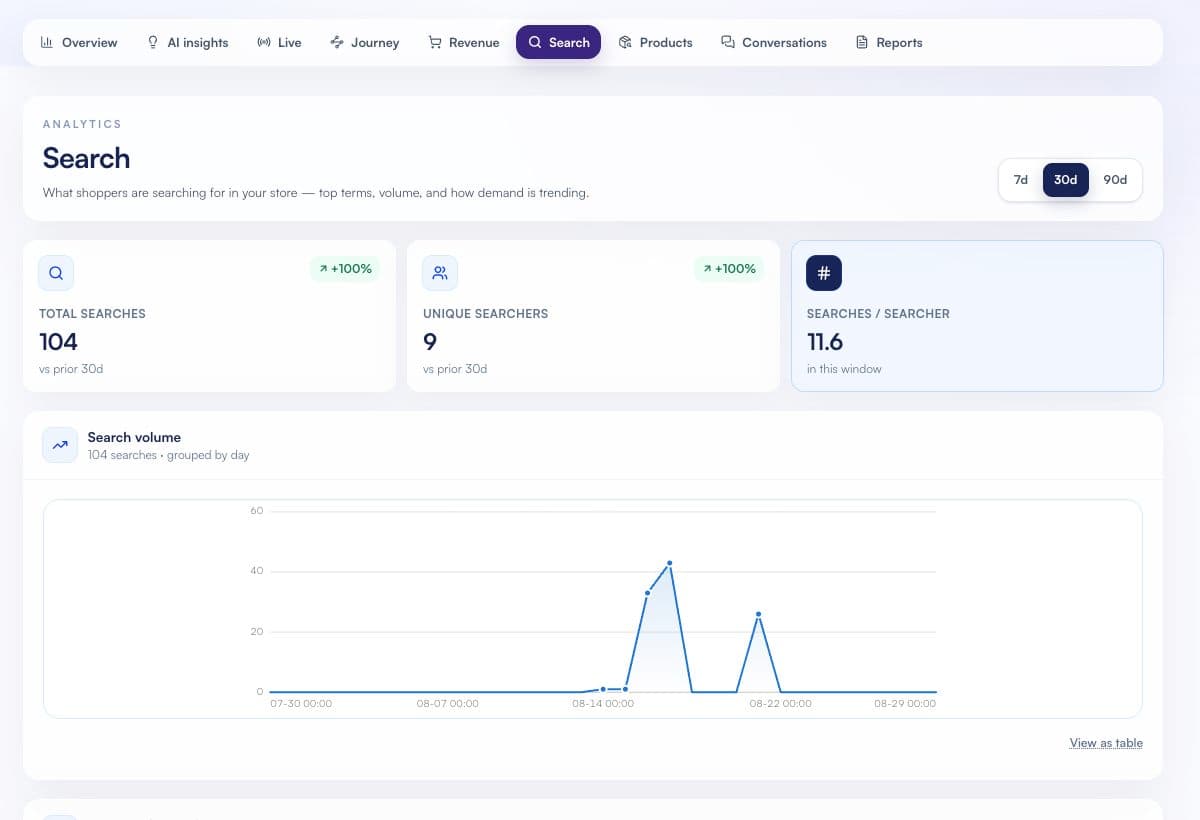Click the Total Searches +100% badge
The image size is (1200, 820).
pyautogui.click(x=345, y=269)
